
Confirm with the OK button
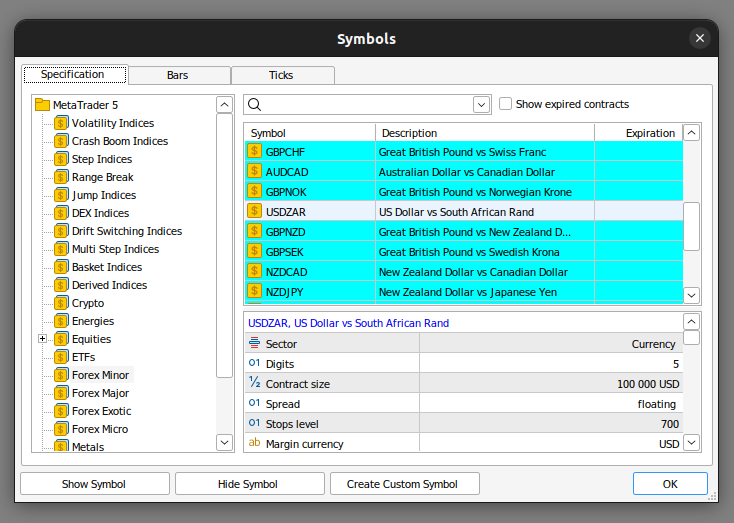click(x=670, y=484)
